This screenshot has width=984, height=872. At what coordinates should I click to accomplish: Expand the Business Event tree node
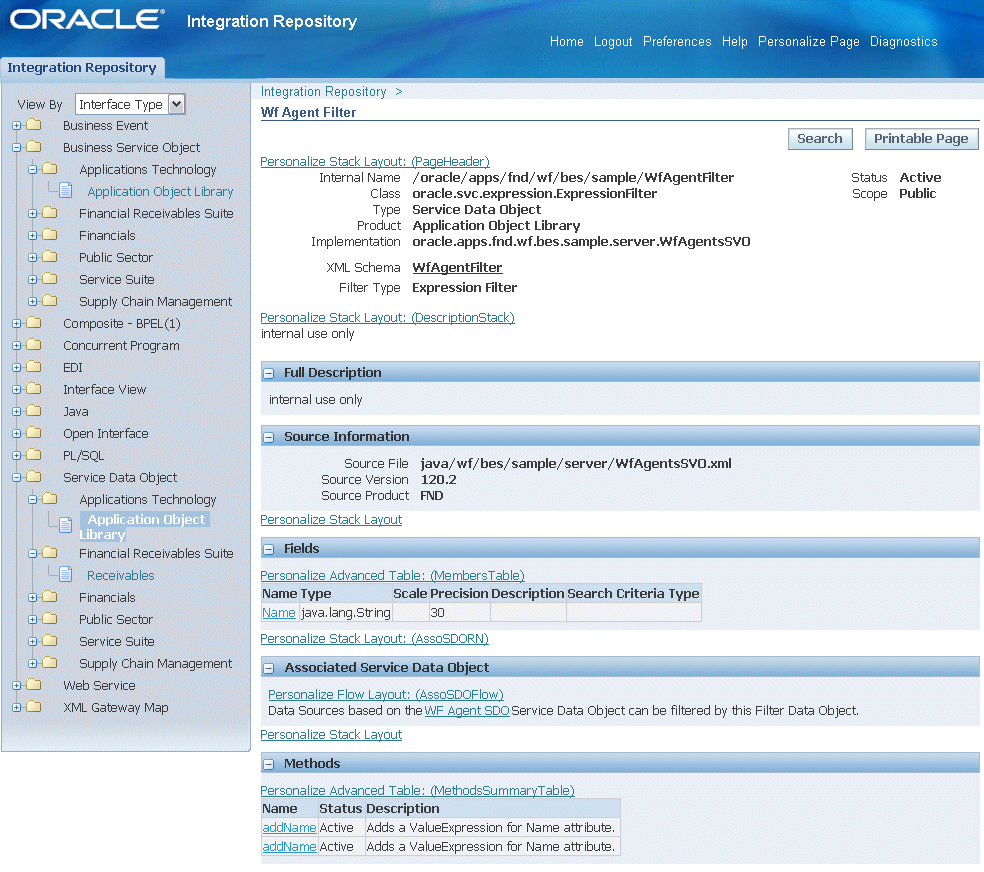[16, 125]
